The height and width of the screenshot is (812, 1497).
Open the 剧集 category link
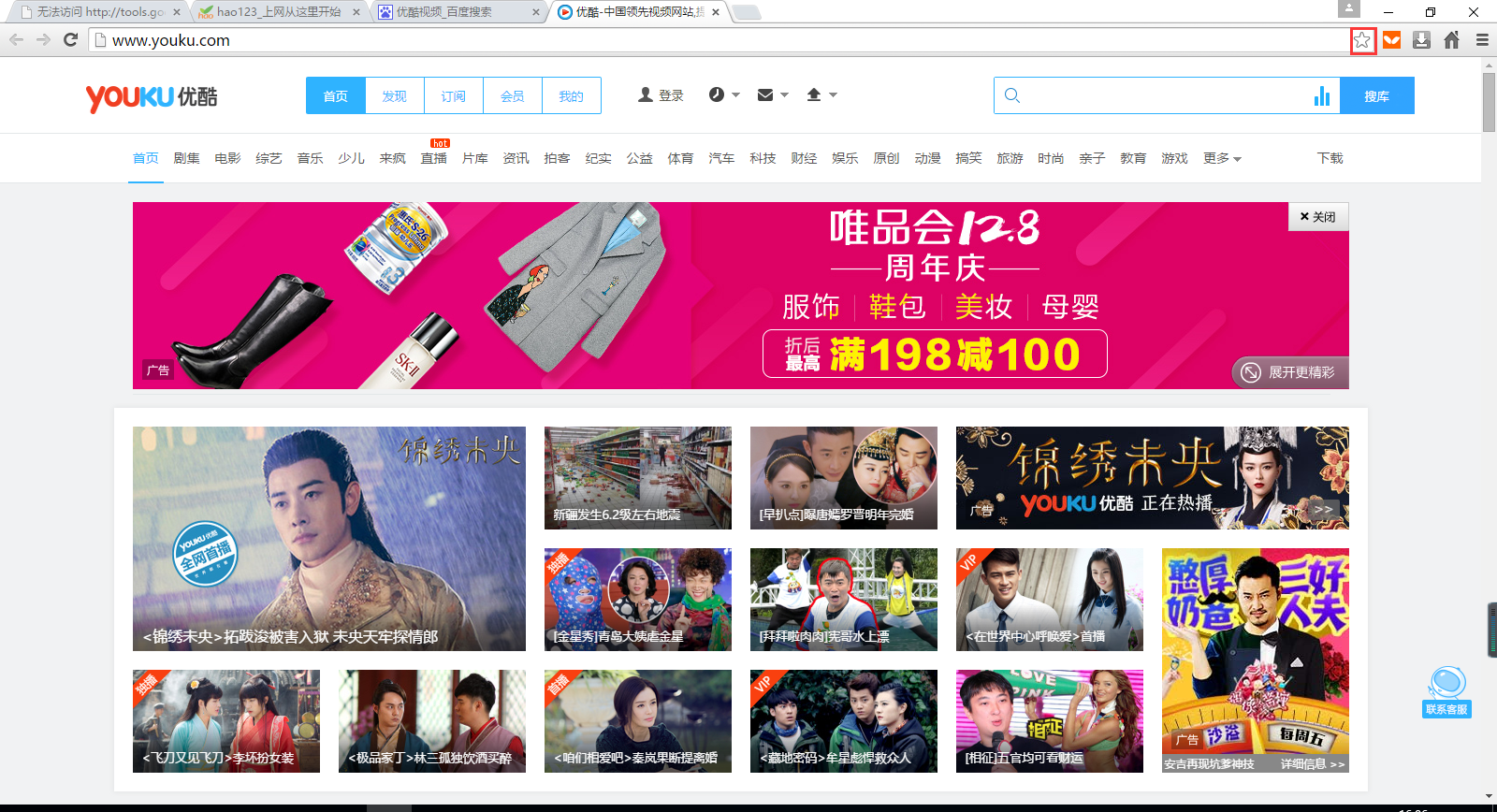coord(187,158)
